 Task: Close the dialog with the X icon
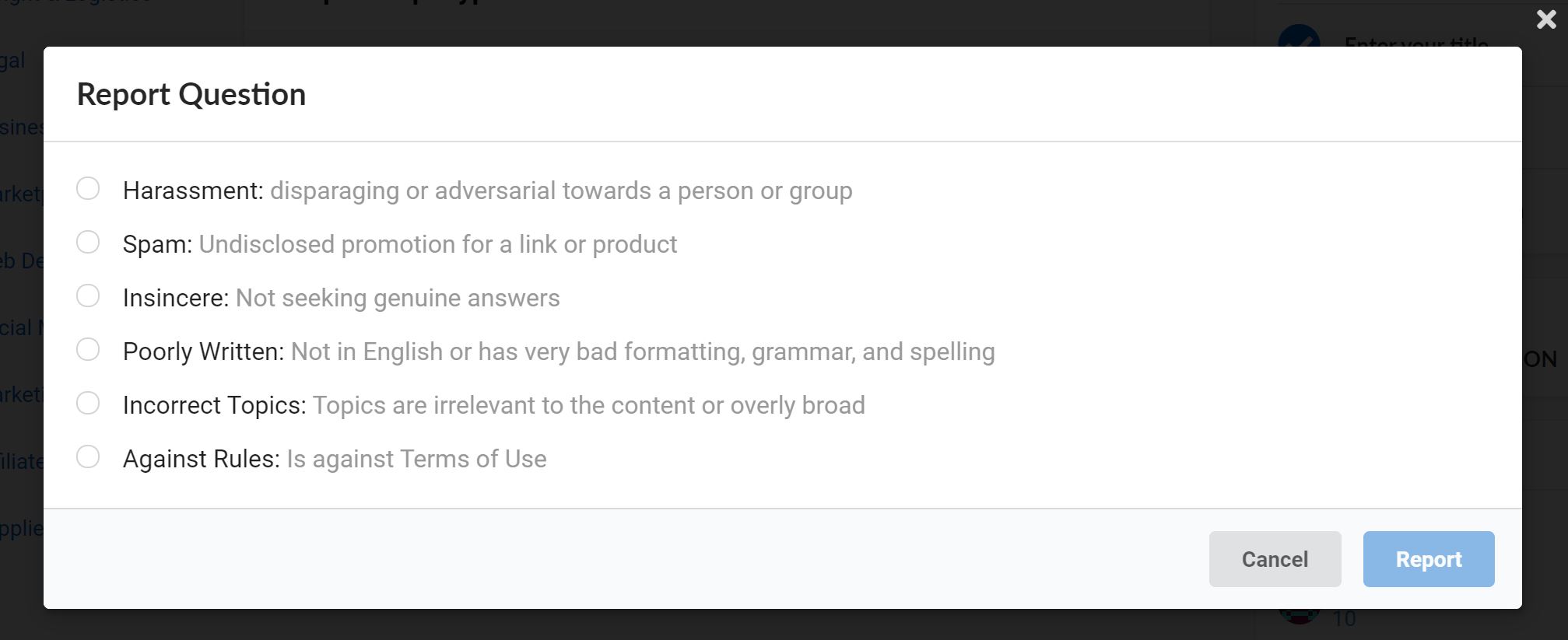(1546, 19)
